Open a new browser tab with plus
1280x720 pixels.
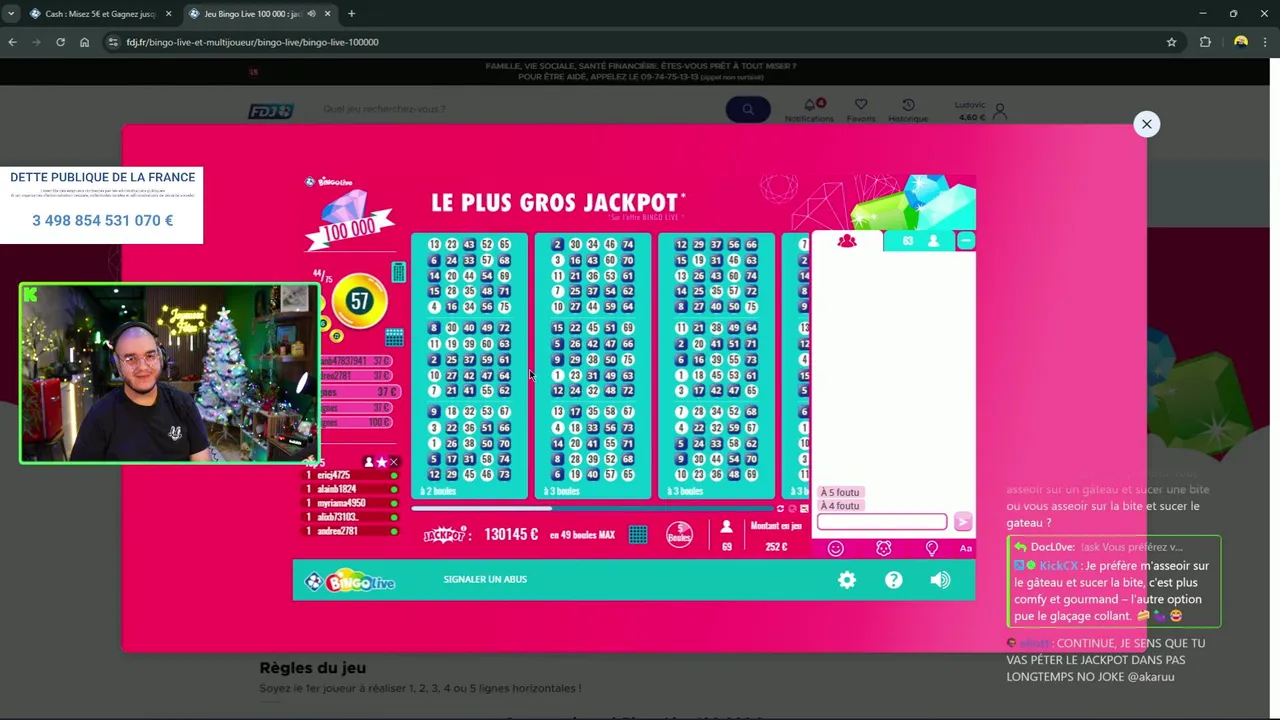[x=351, y=14]
